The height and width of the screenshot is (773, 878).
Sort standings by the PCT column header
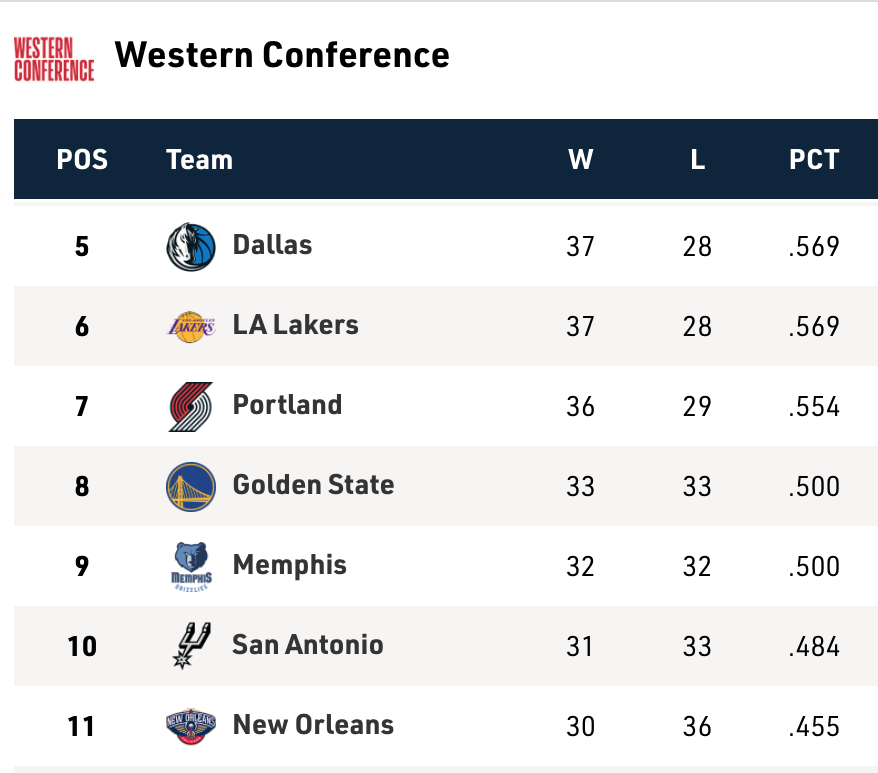814,160
